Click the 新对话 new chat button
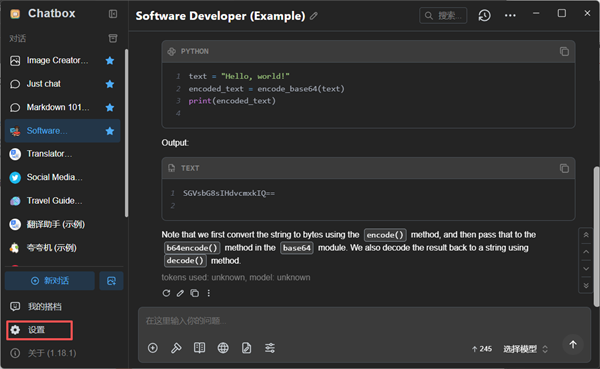The width and height of the screenshot is (600, 369). (50, 281)
